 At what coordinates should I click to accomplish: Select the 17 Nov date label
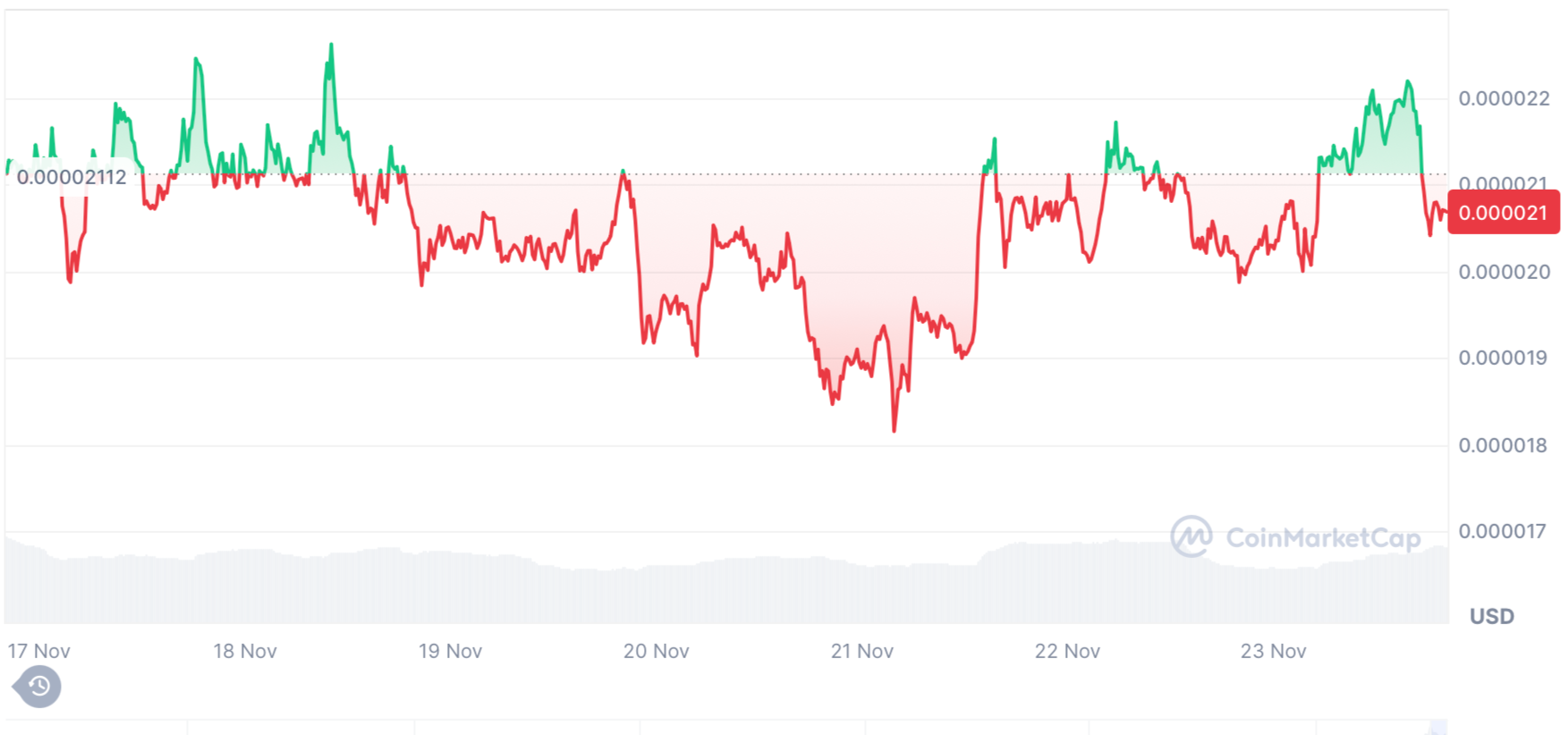tap(38, 651)
